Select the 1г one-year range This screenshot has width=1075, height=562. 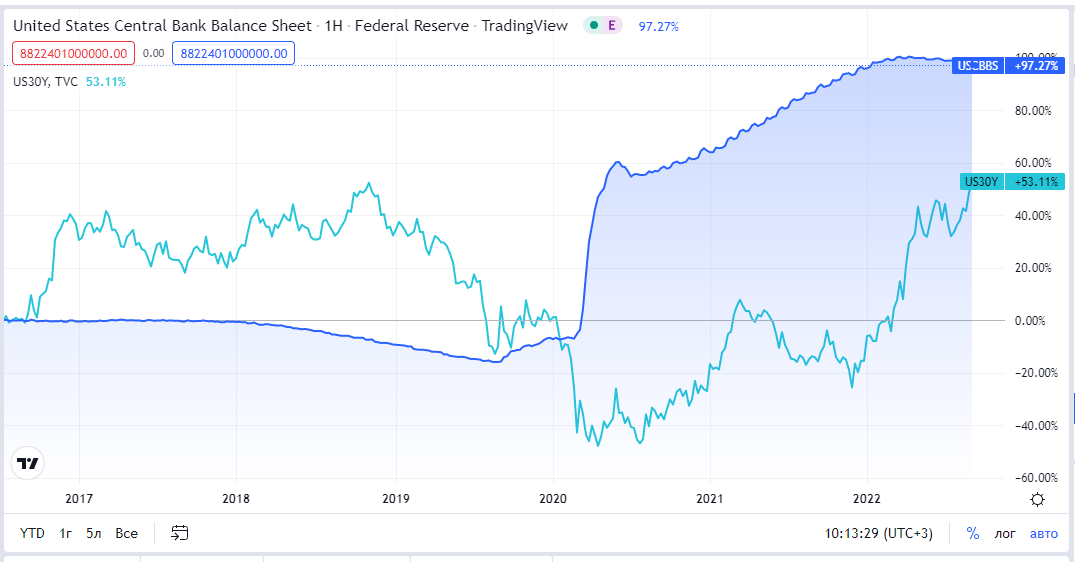click(x=65, y=533)
